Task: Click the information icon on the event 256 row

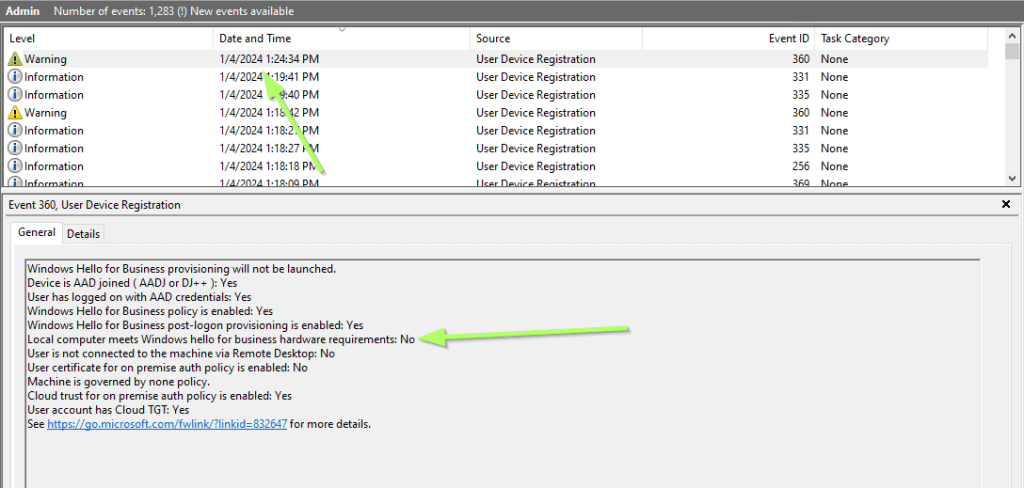Action: (14, 166)
